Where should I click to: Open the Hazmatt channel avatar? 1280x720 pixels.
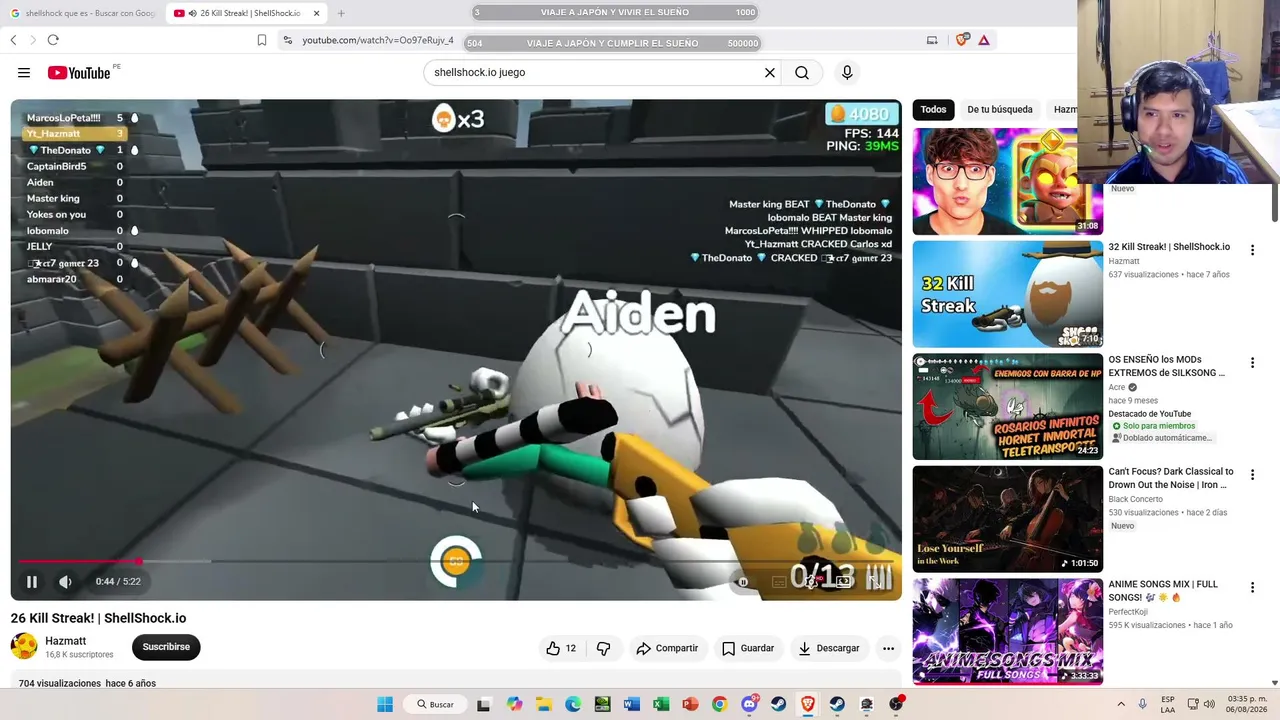24,646
